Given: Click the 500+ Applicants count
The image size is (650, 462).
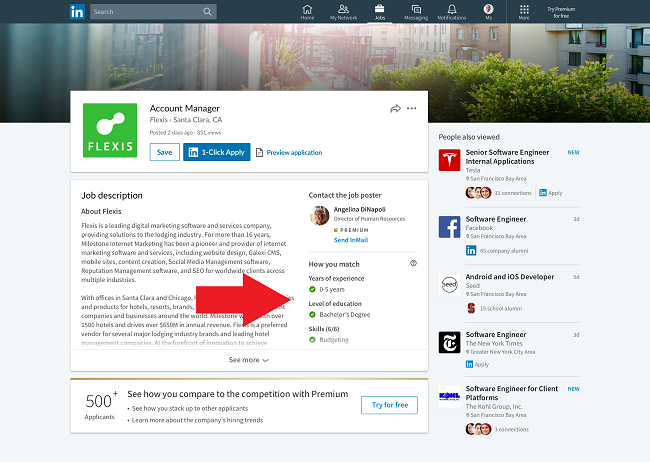Looking at the screenshot, I should [x=101, y=406].
